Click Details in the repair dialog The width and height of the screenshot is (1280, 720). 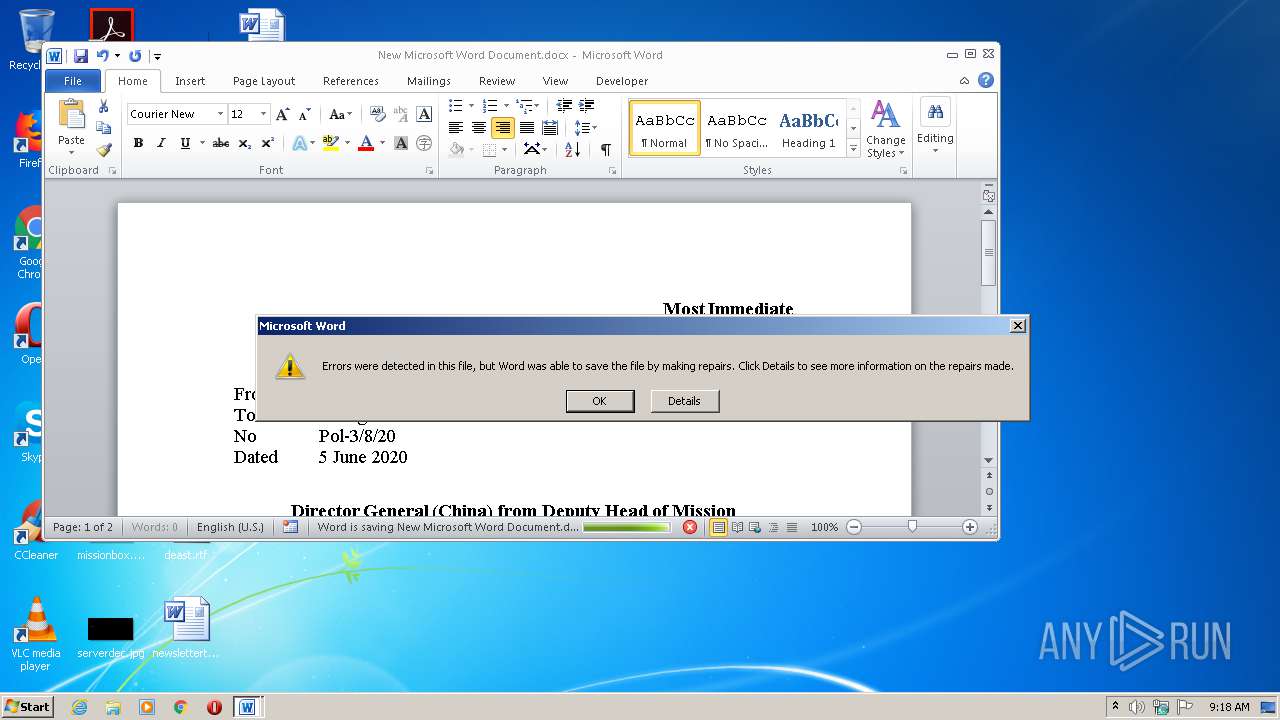(x=684, y=401)
